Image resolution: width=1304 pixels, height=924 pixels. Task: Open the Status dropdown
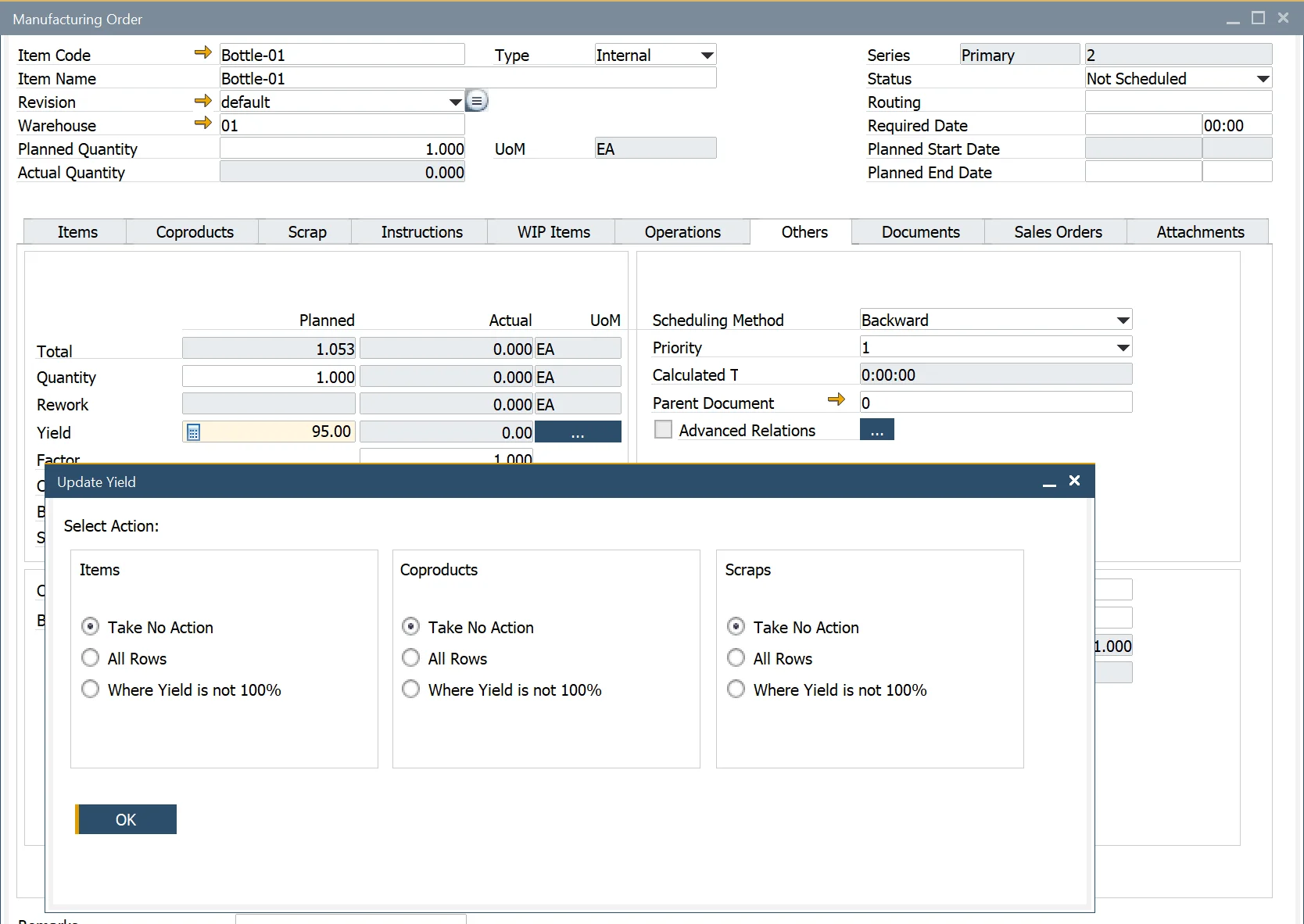(1262, 79)
